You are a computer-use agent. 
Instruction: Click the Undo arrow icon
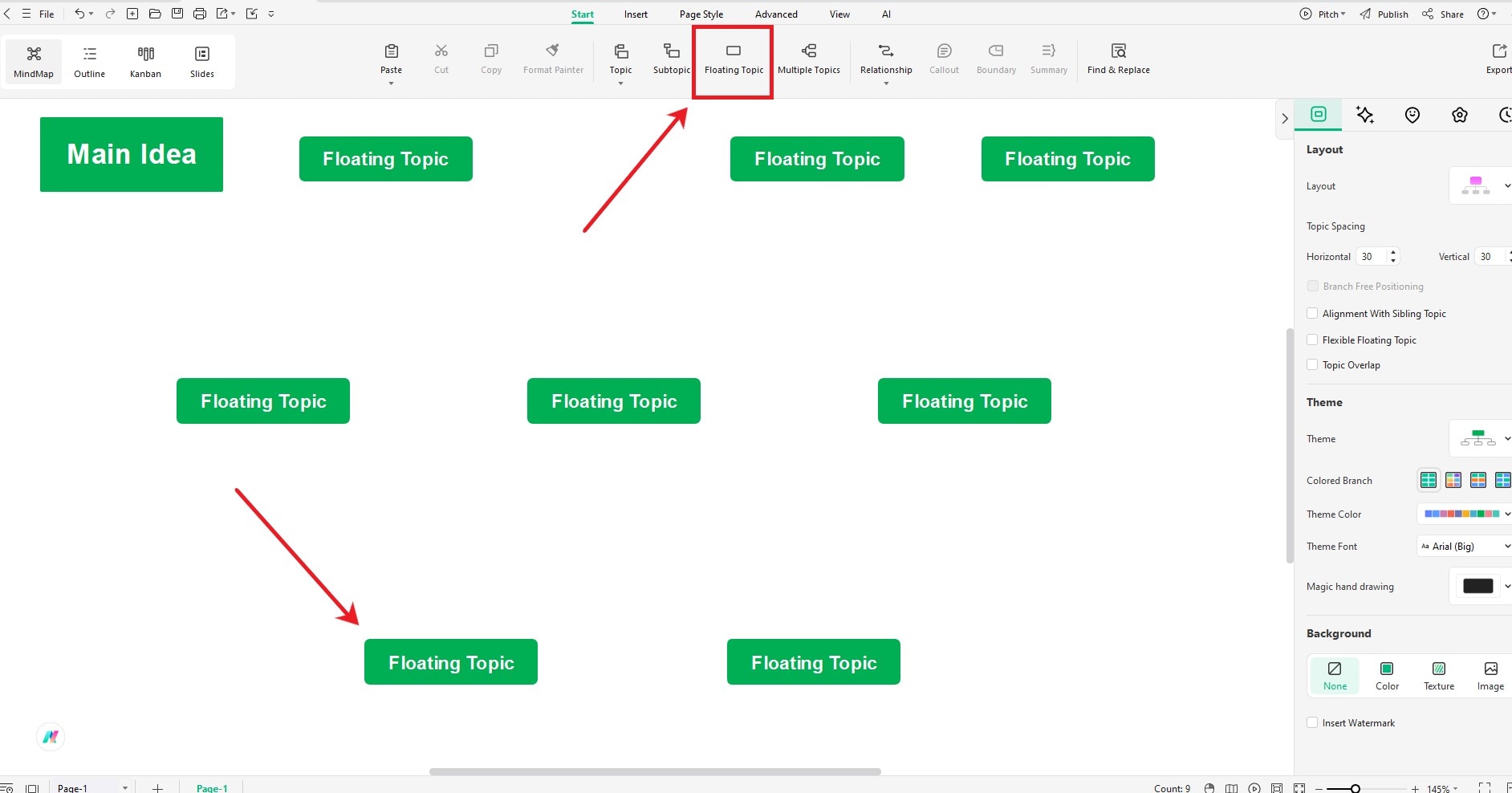79,14
